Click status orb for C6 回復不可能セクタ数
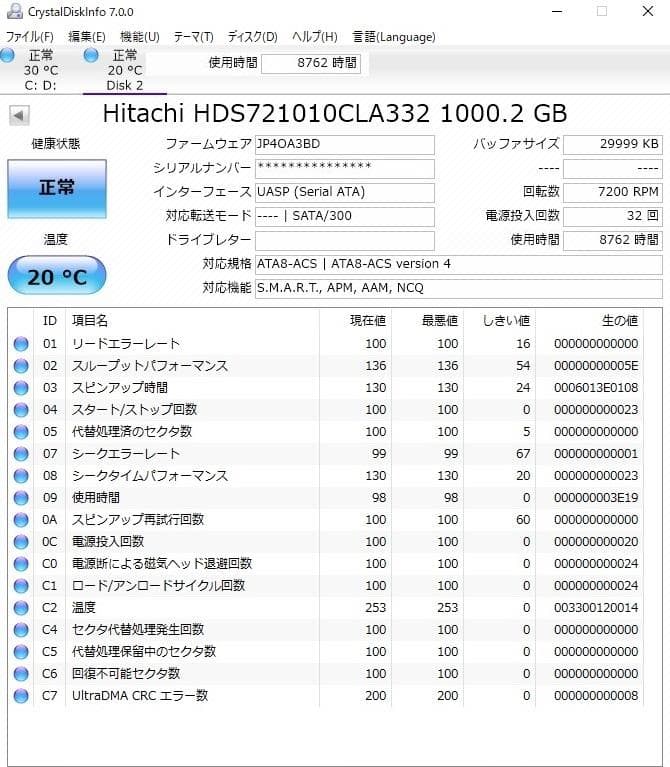This screenshot has width=670, height=767. (x=21, y=674)
